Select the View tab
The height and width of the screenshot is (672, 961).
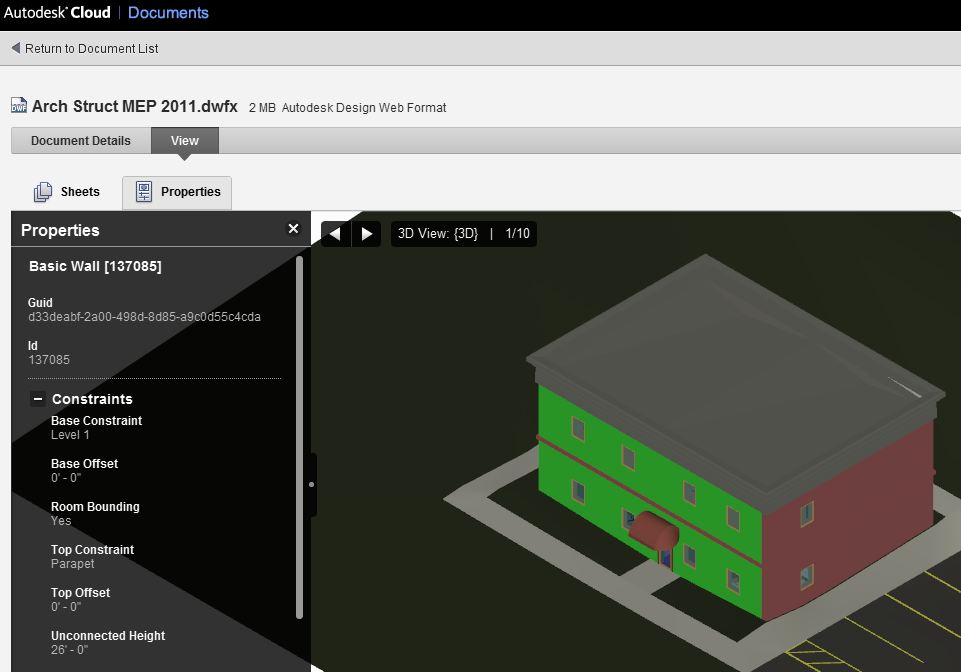tap(184, 140)
